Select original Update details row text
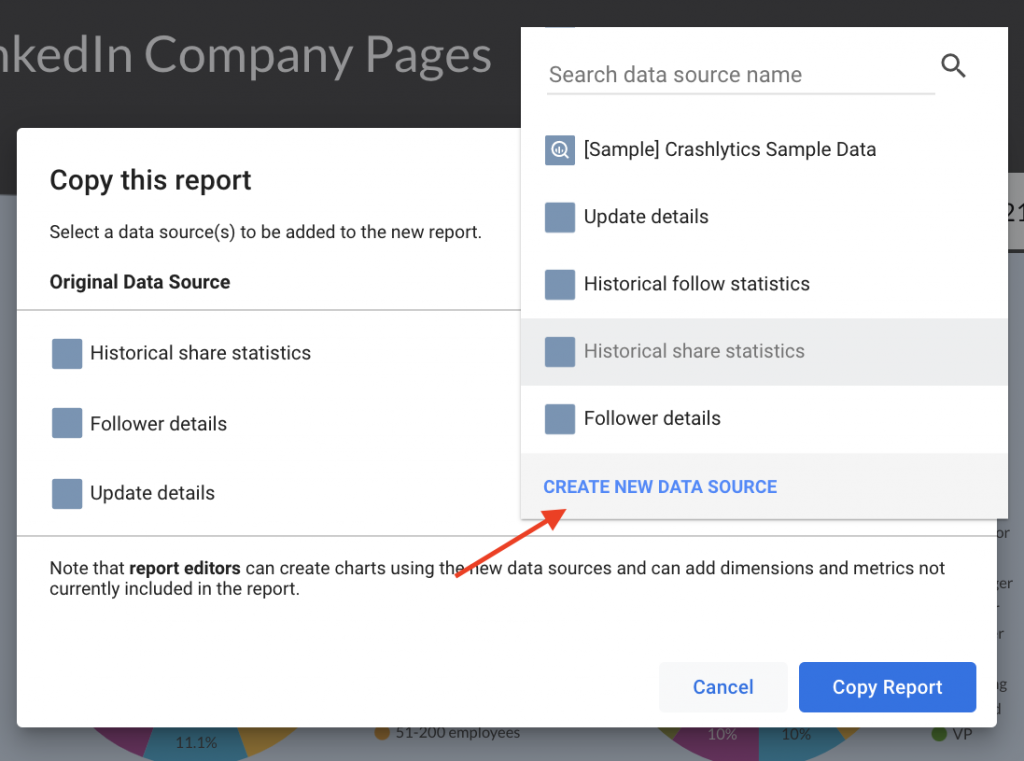The width and height of the screenshot is (1024, 761). click(152, 493)
